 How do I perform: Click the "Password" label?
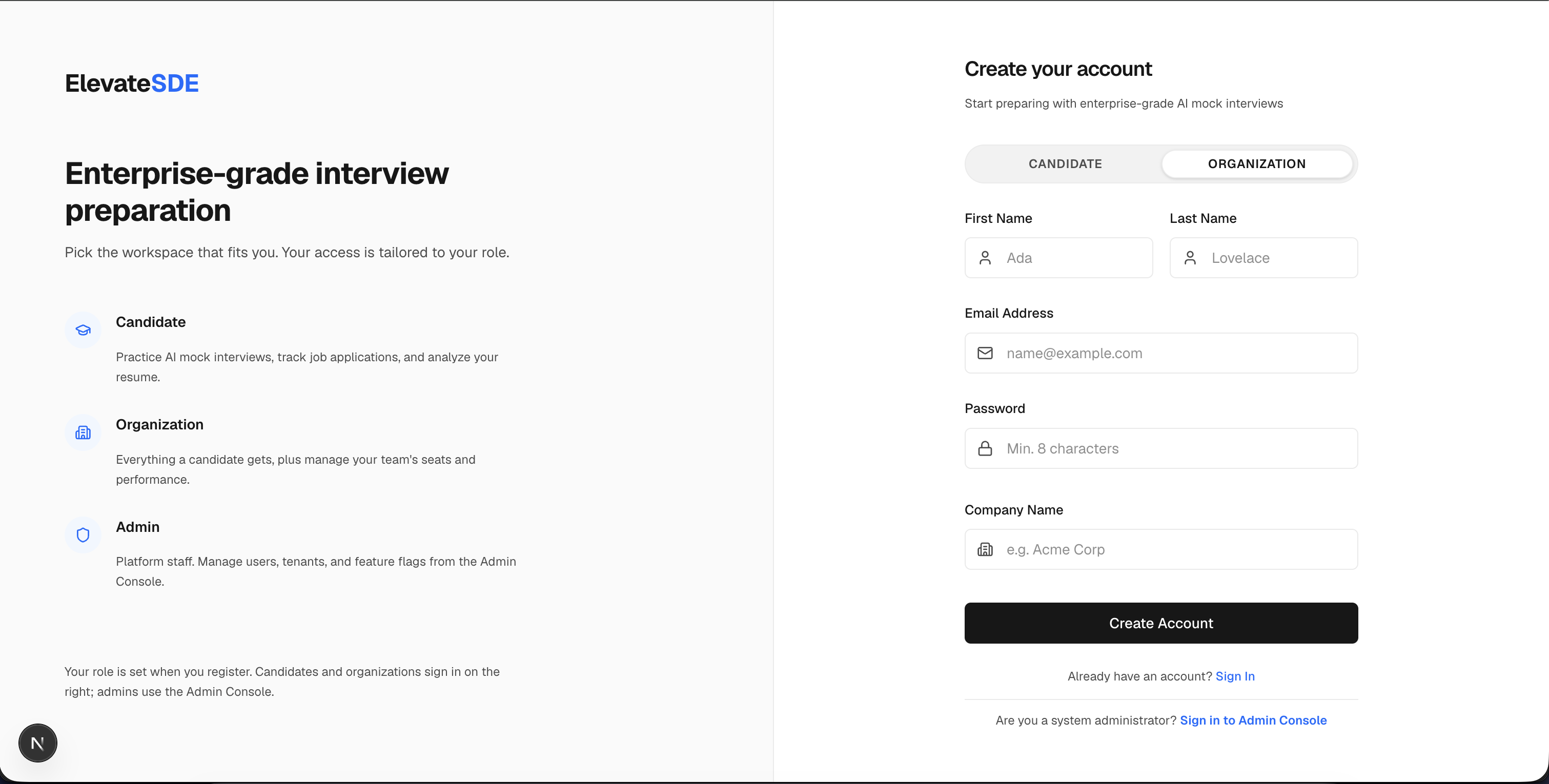[x=994, y=409]
